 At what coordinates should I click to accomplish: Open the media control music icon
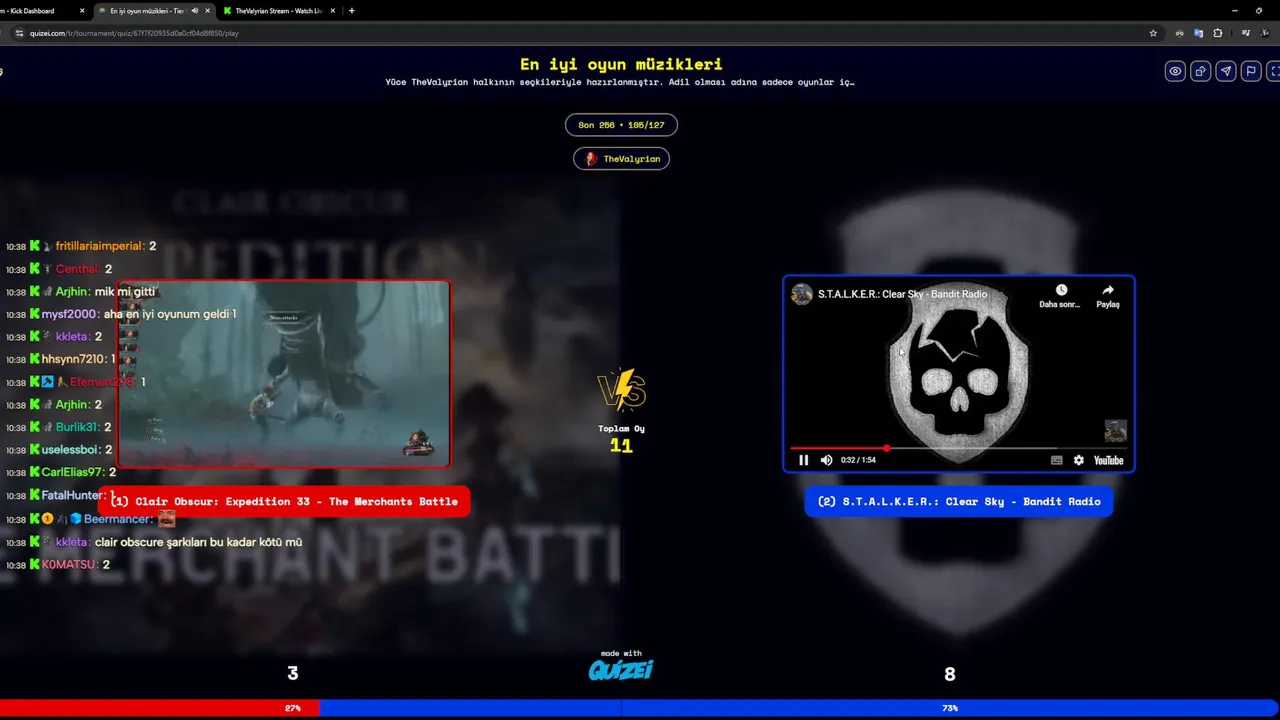point(1245,33)
